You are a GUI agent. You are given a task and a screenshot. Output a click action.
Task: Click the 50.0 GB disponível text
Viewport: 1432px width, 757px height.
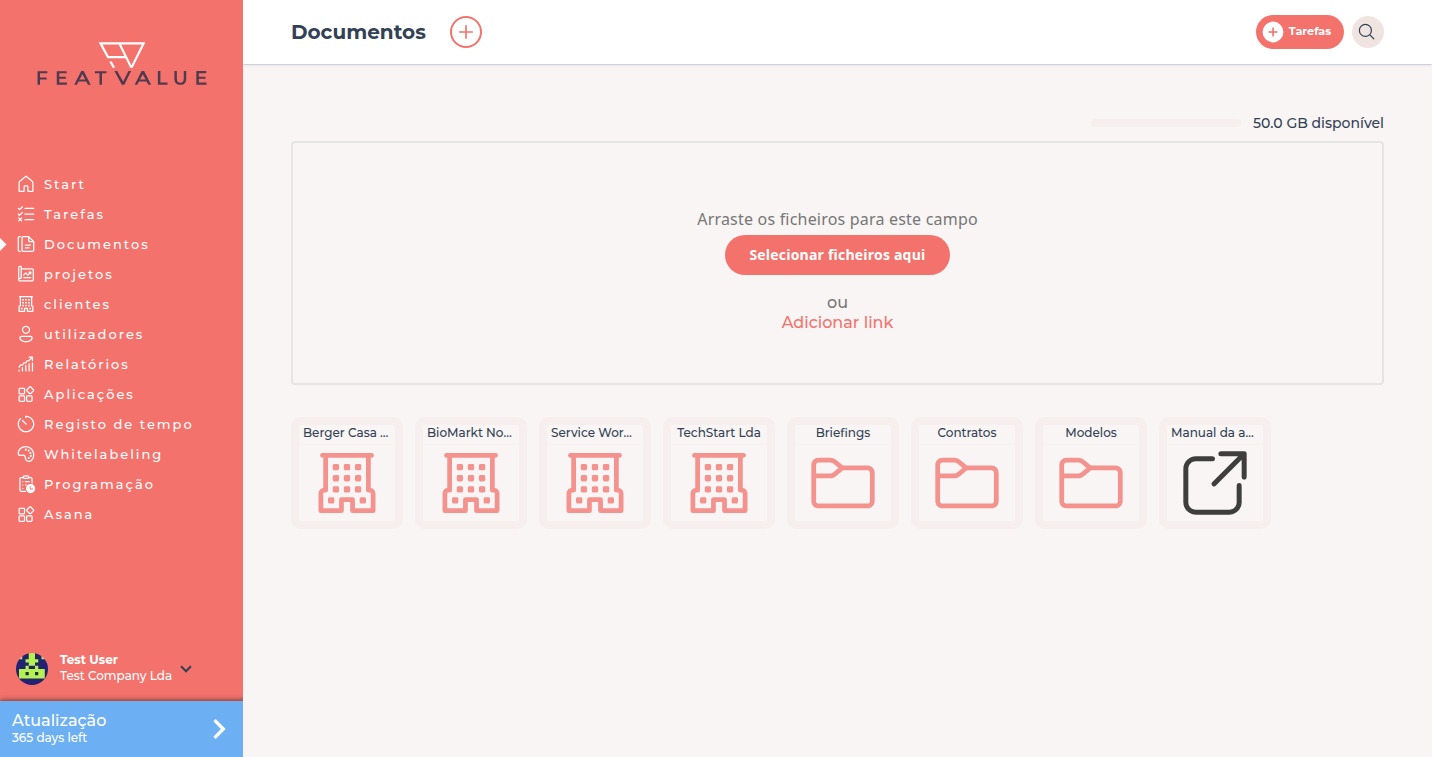coord(1318,123)
